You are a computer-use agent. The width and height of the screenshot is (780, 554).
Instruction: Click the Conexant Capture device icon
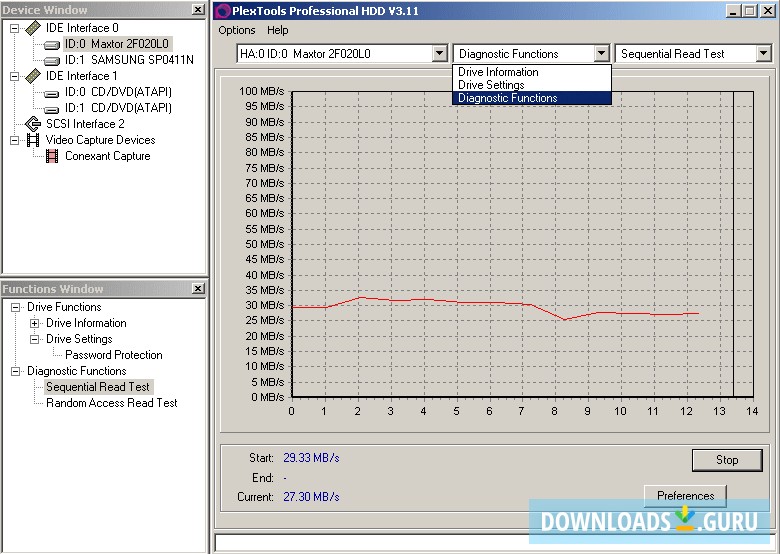52,156
